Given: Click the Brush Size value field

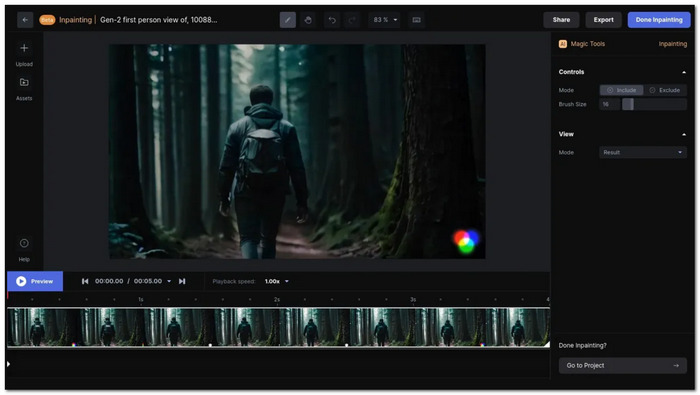Looking at the screenshot, I should pos(609,104).
